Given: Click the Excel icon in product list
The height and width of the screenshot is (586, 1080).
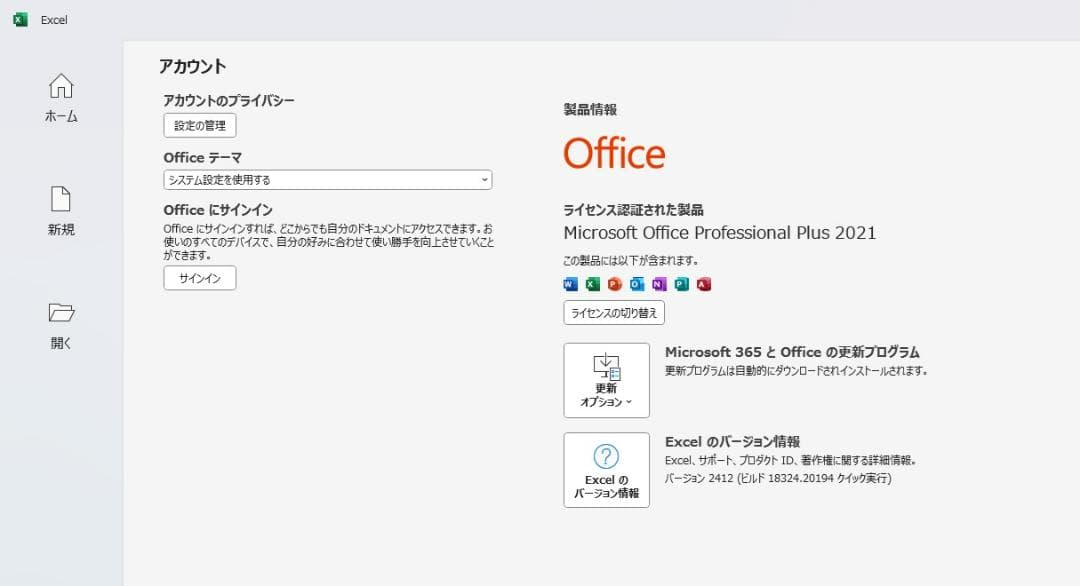Looking at the screenshot, I should point(593,284).
